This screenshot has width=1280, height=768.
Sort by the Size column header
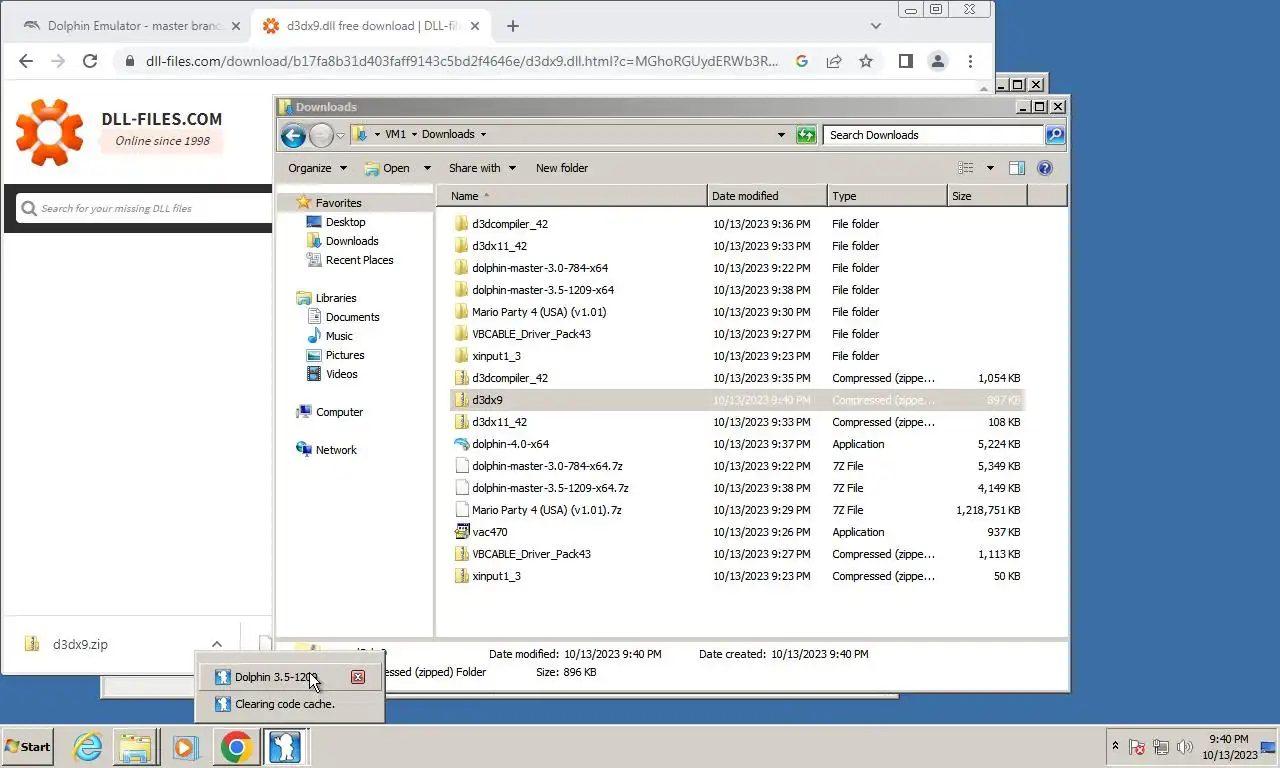(x=986, y=196)
